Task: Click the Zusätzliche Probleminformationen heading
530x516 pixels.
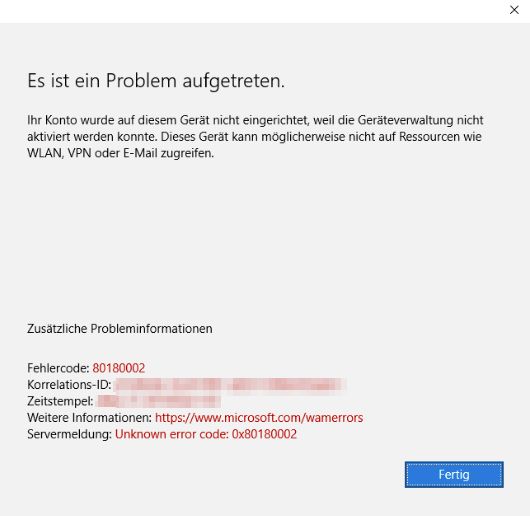Action: click(x=120, y=328)
